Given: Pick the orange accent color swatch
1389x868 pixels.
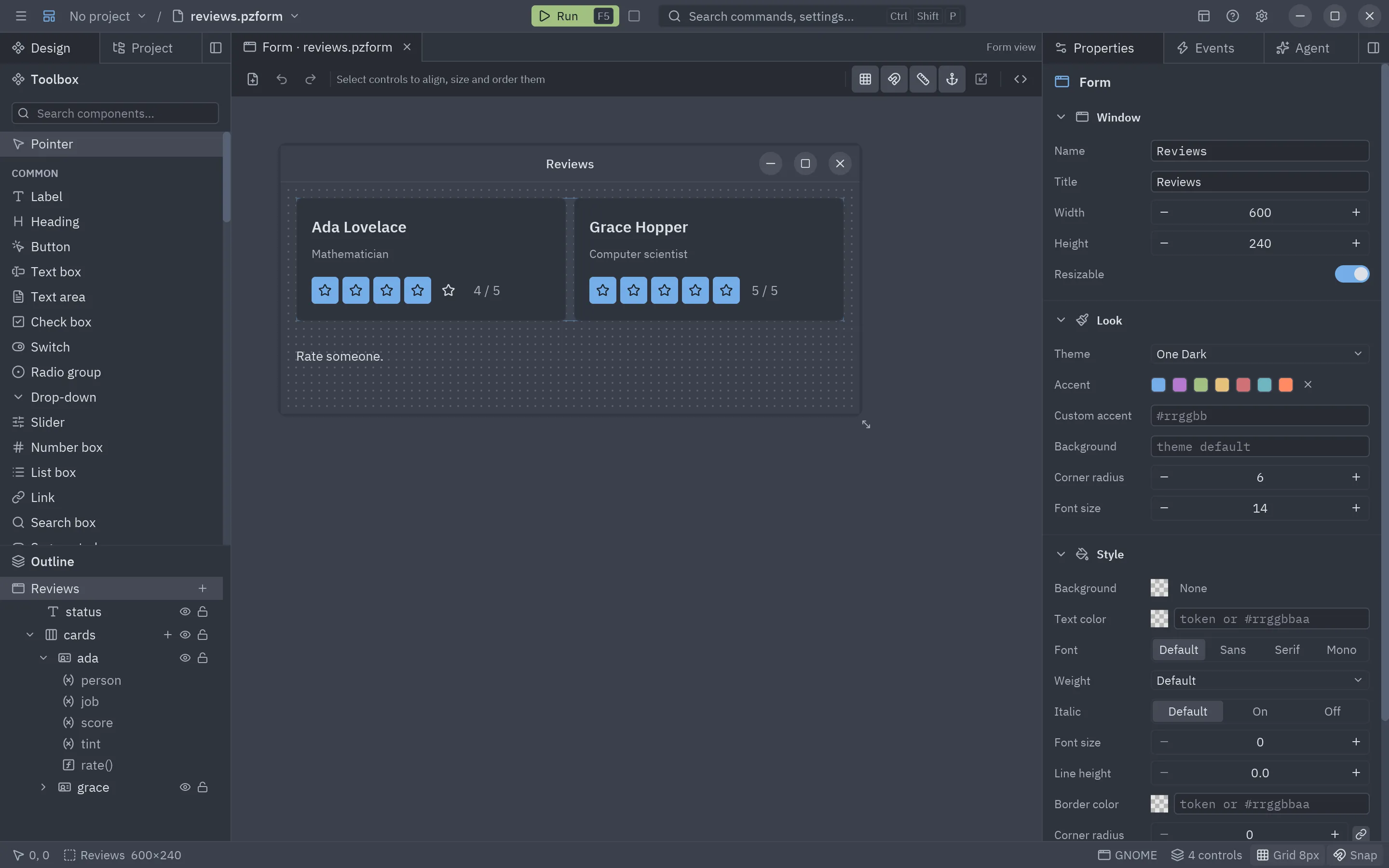Looking at the screenshot, I should [1286, 385].
